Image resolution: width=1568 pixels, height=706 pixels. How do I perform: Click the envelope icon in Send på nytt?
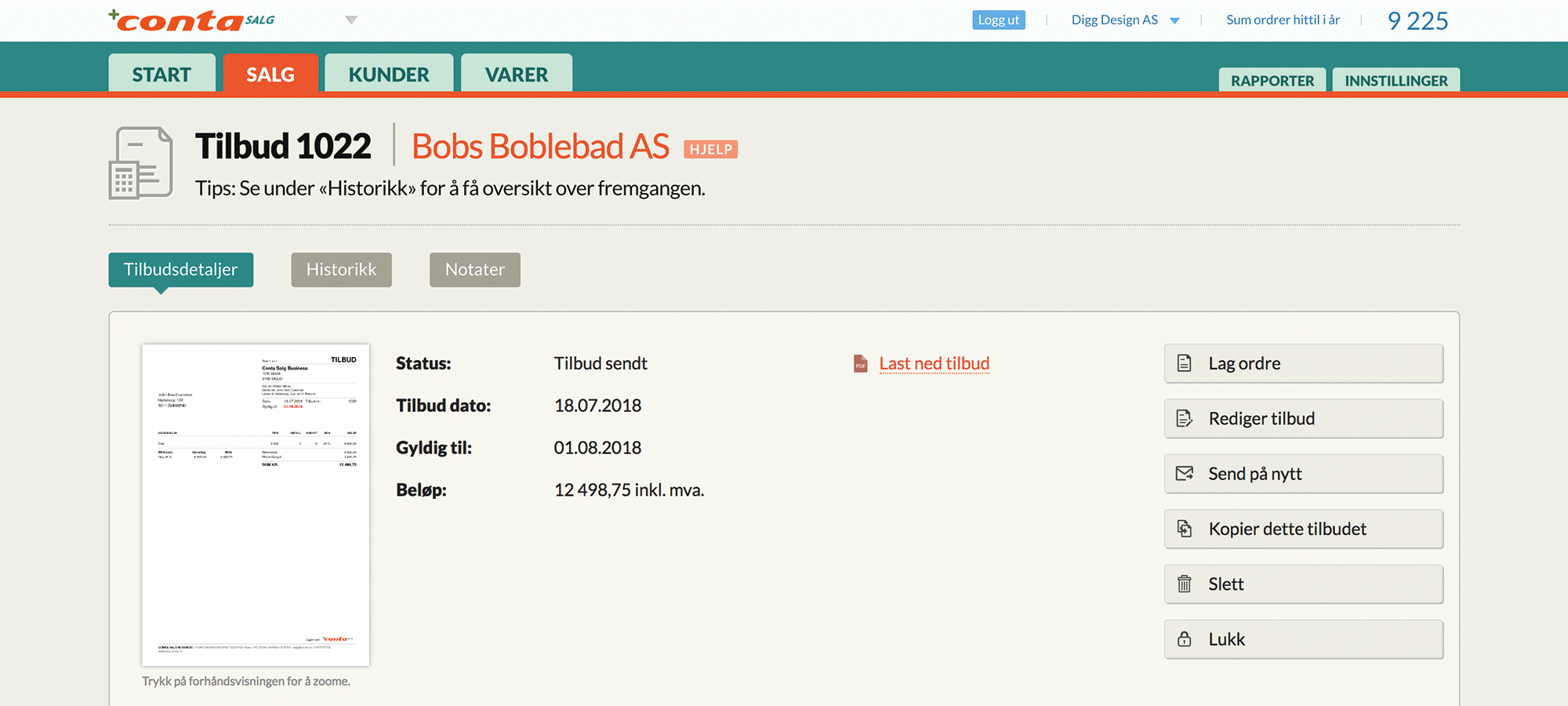pos(1185,474)
